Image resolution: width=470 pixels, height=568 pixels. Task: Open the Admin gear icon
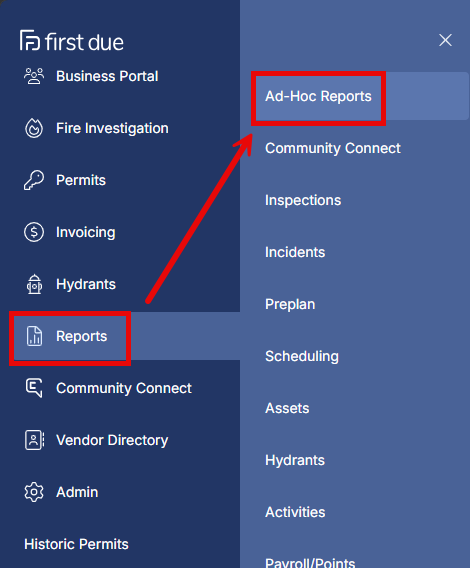point(34,492)
